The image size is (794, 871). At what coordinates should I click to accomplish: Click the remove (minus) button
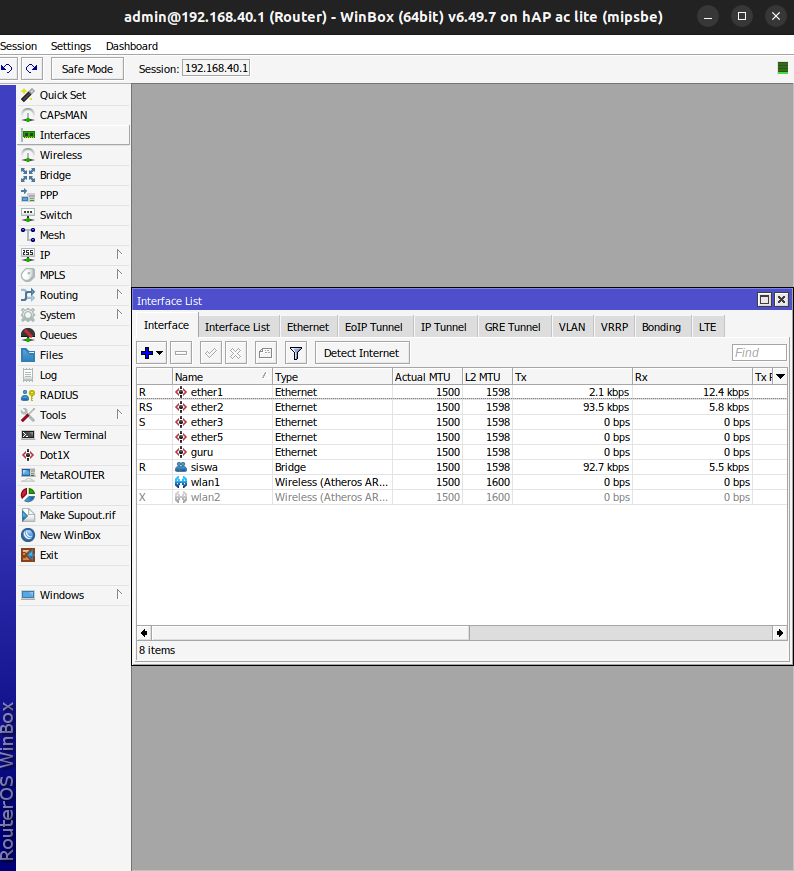[x=181, y=353]
